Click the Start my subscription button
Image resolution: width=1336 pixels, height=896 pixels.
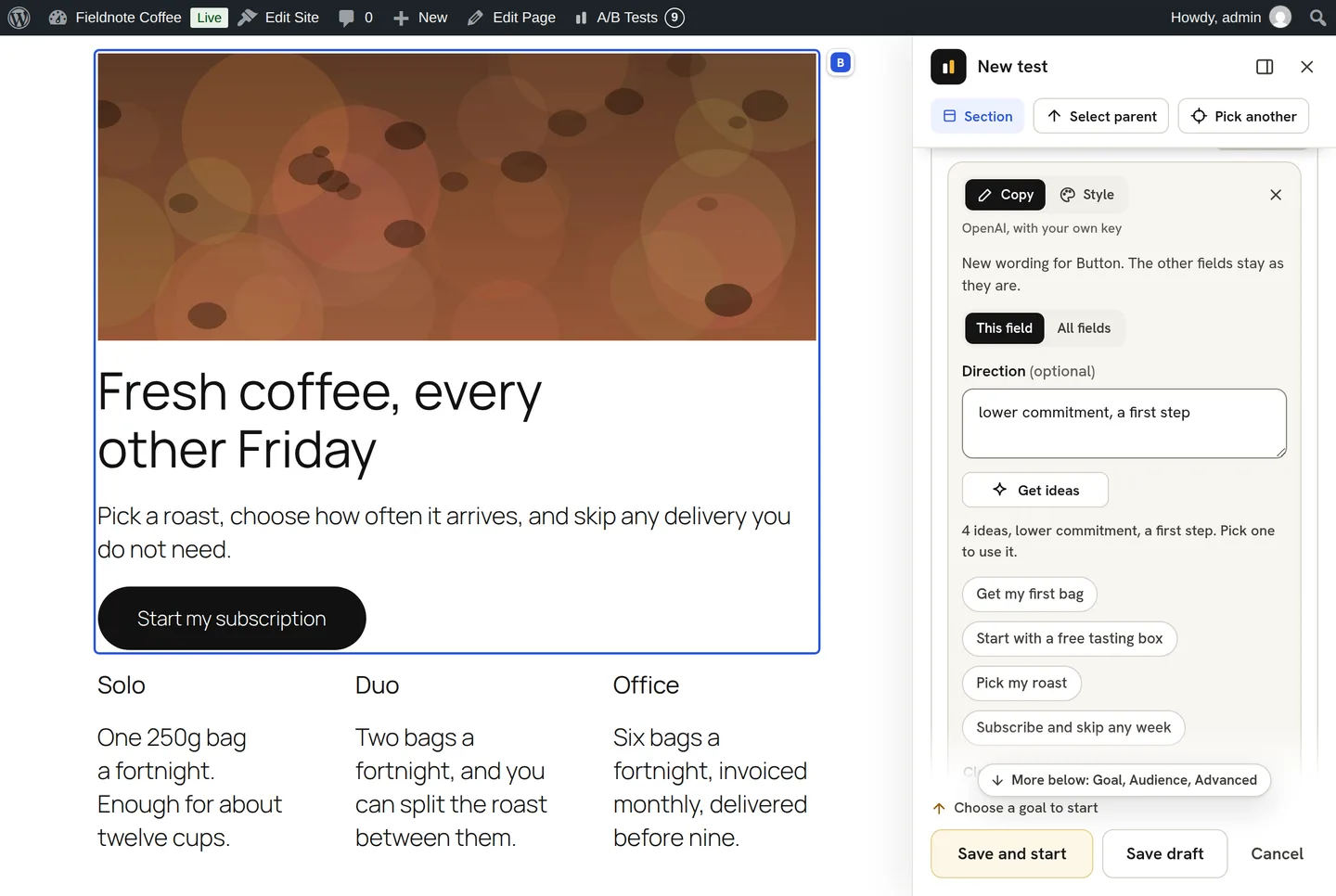[232, 619]
